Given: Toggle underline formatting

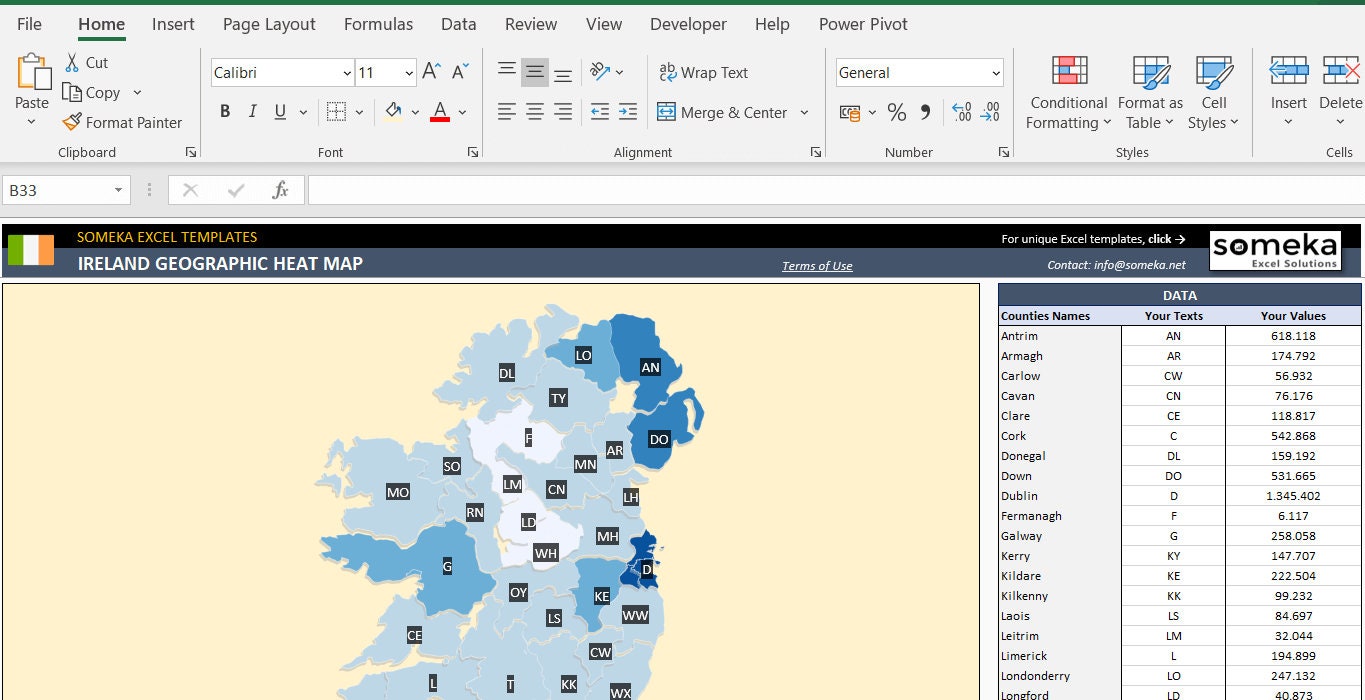Looking at the screenshot, I should click(278, 112).
